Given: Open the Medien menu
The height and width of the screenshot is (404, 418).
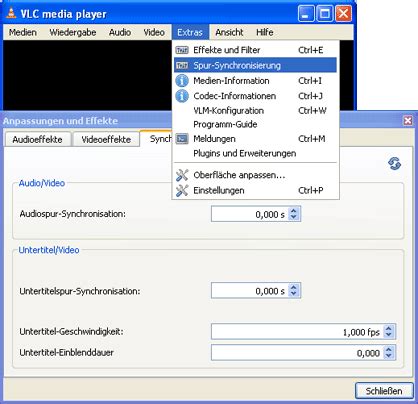Looking at the screenshot, I should (23, 32).
